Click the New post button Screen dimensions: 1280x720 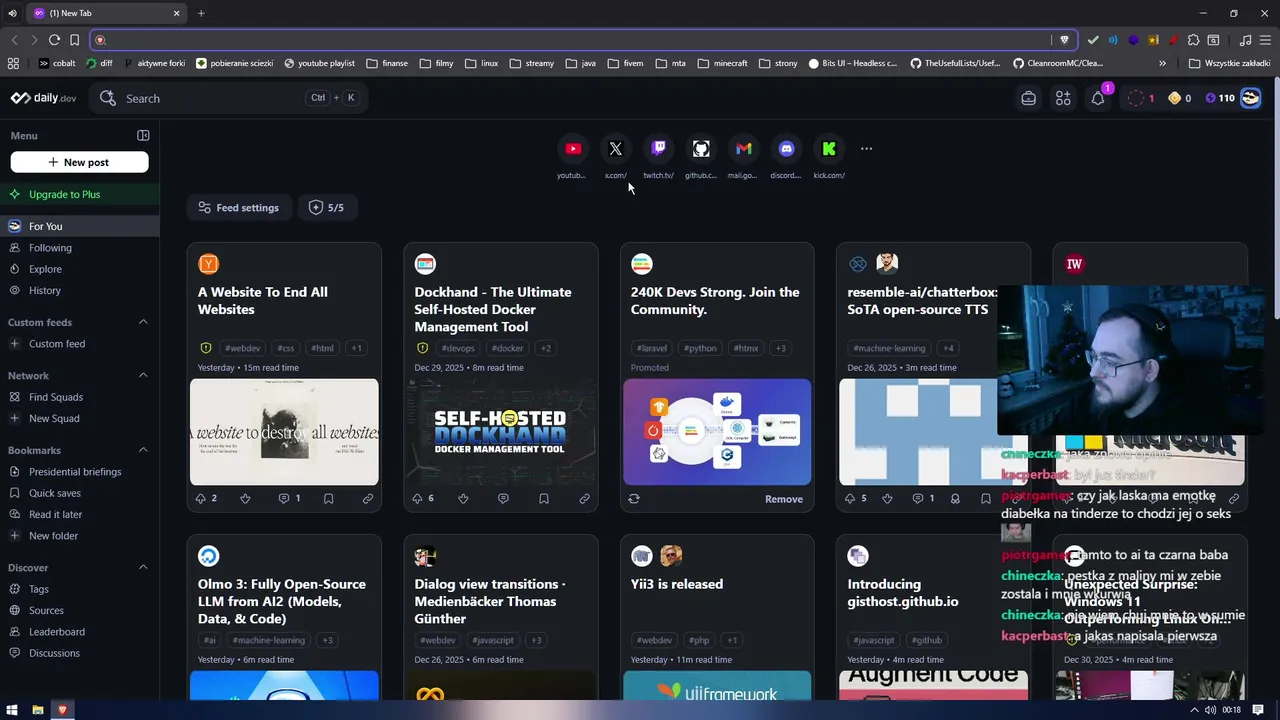point(79,162)
